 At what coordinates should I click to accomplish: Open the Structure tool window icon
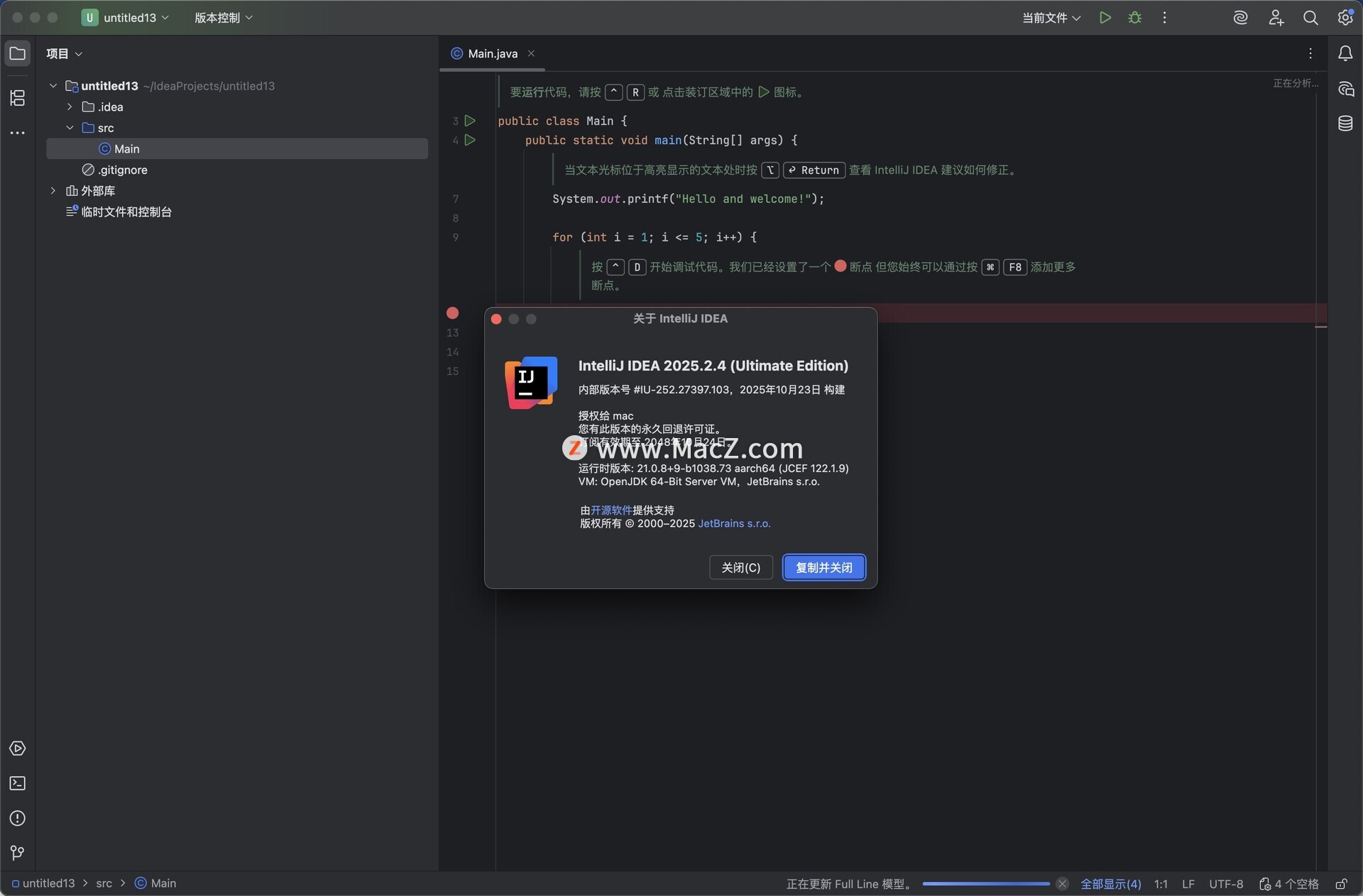pos(18,98)
